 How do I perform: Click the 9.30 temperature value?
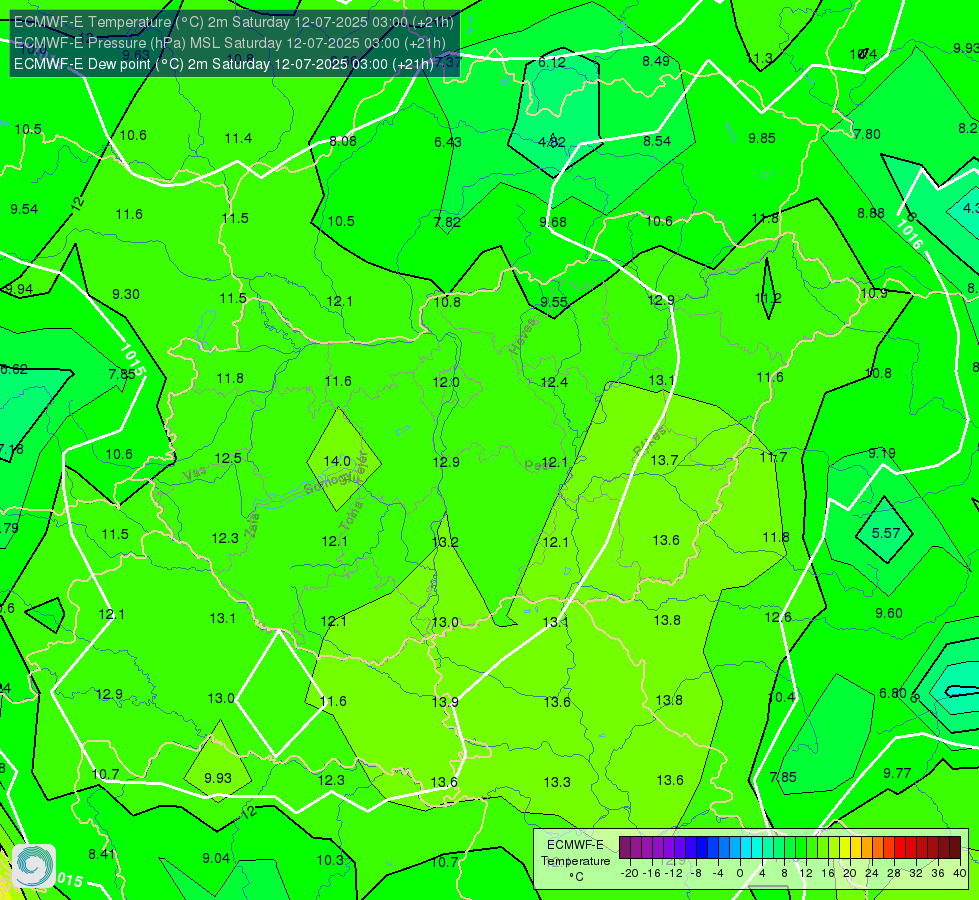point(125,294)
